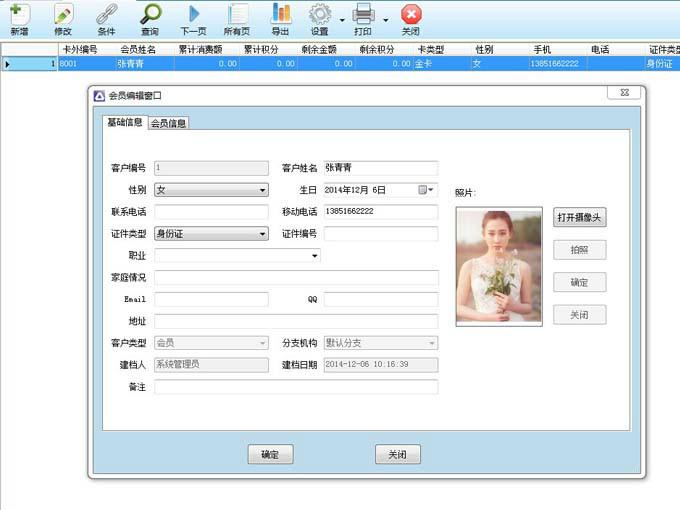The width and height of the screenshot is (680, 510).
Task: Click the 打印 (Print) printer icon
Action: pos(363,20)
